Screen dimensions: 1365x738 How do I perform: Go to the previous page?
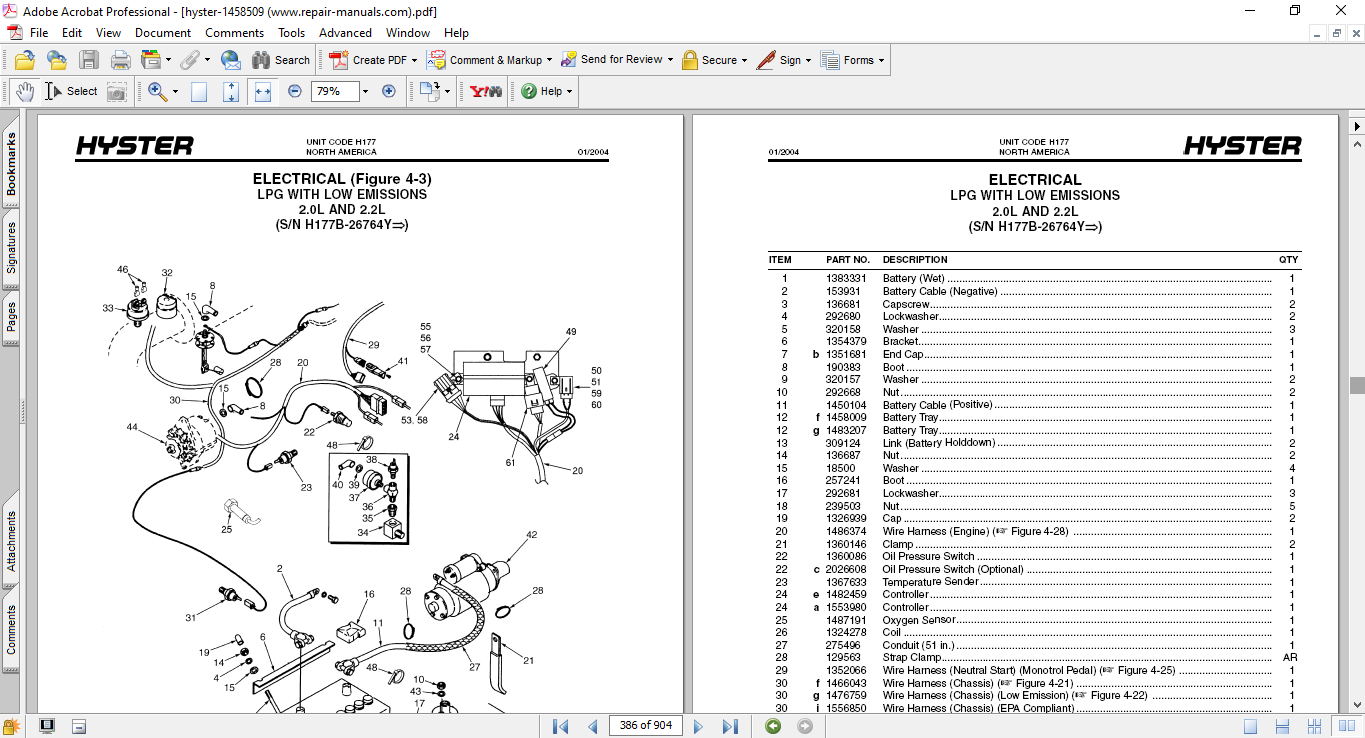pos(592,726)
